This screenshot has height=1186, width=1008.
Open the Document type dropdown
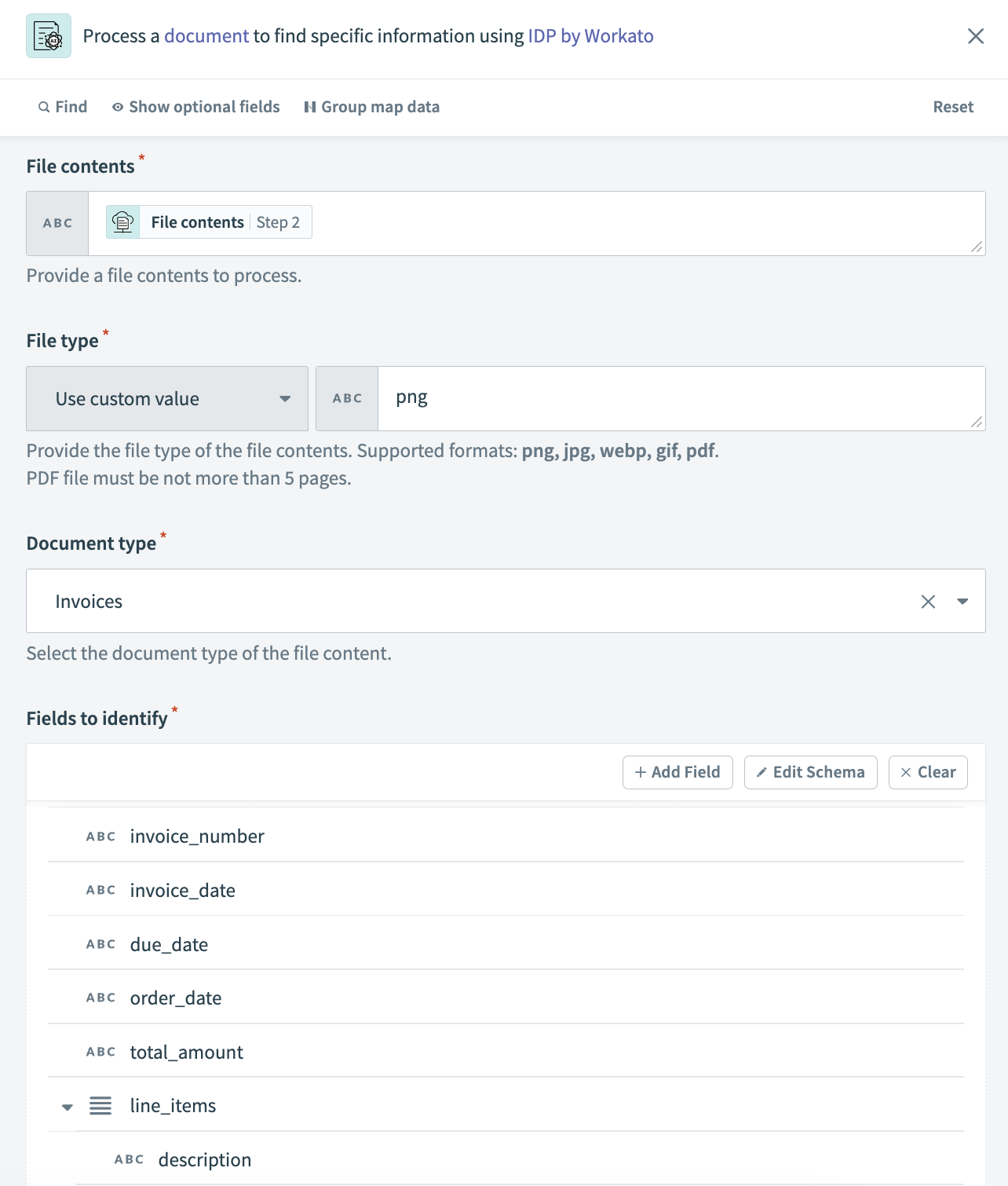click(x=962, y=602)
